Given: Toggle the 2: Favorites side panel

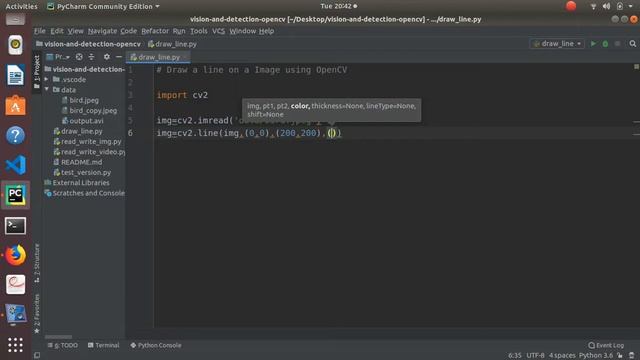Looking at the screenshot, I should [37, 313].
